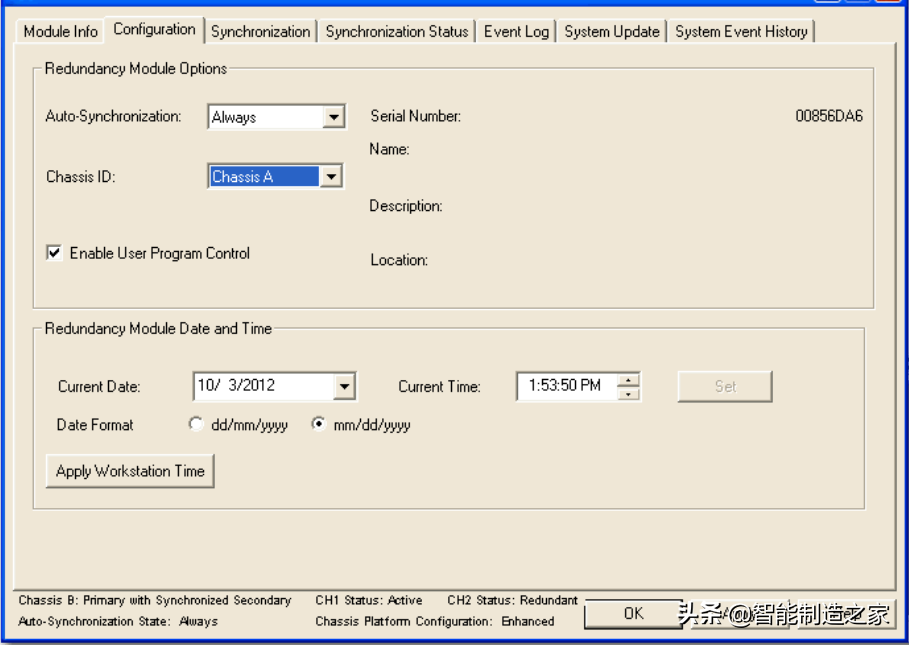The height and width of the screenshot is (645, 909).
Task: Go to the Synchronization Status tab
Action: (396, 31)
